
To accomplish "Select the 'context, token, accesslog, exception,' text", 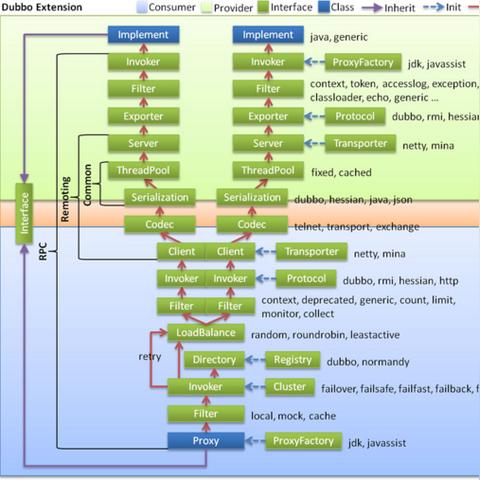I will click(394, 84).
